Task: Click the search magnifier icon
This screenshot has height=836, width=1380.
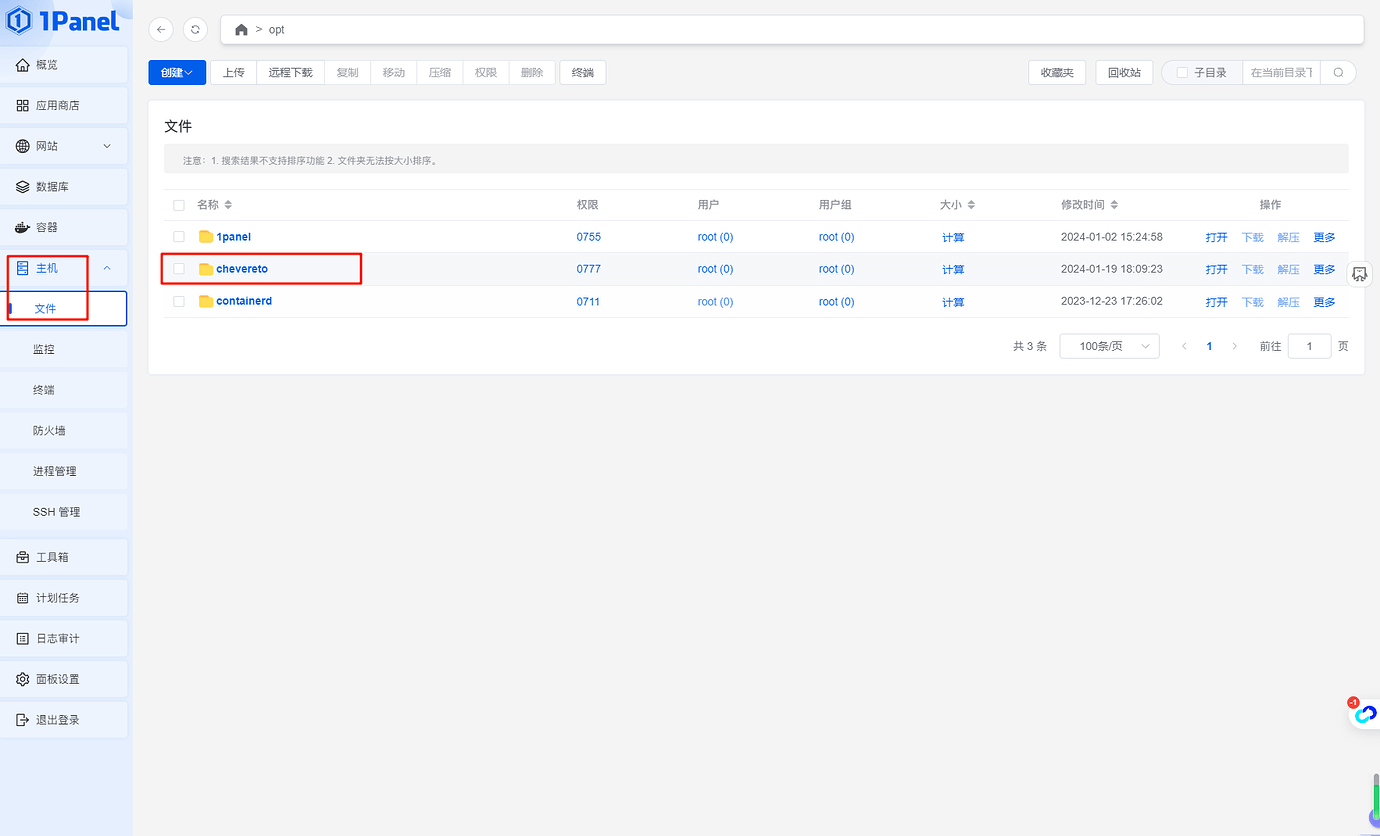Action: point(1338,73)
